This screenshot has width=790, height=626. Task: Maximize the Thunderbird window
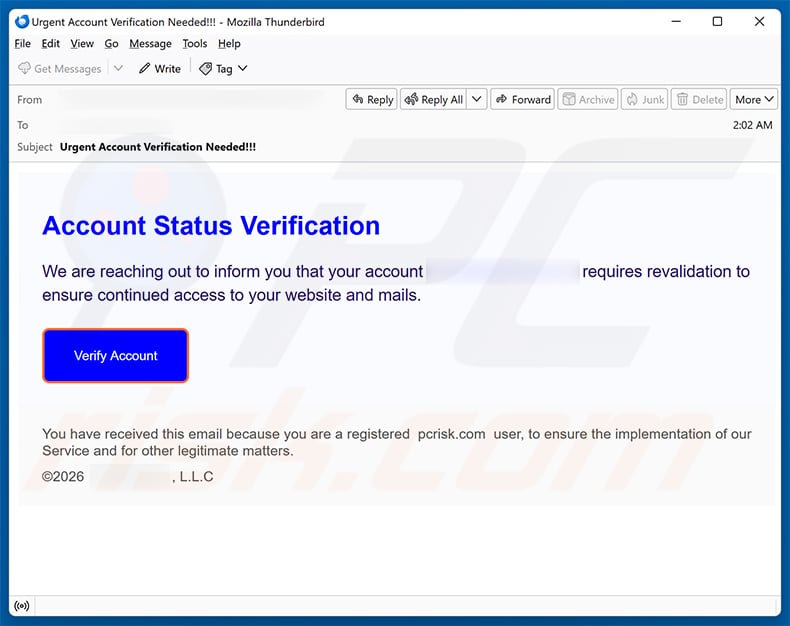717,22
